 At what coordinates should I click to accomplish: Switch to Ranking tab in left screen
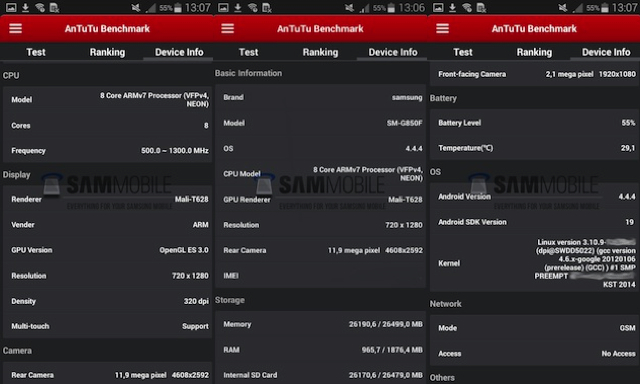point(107,52)
